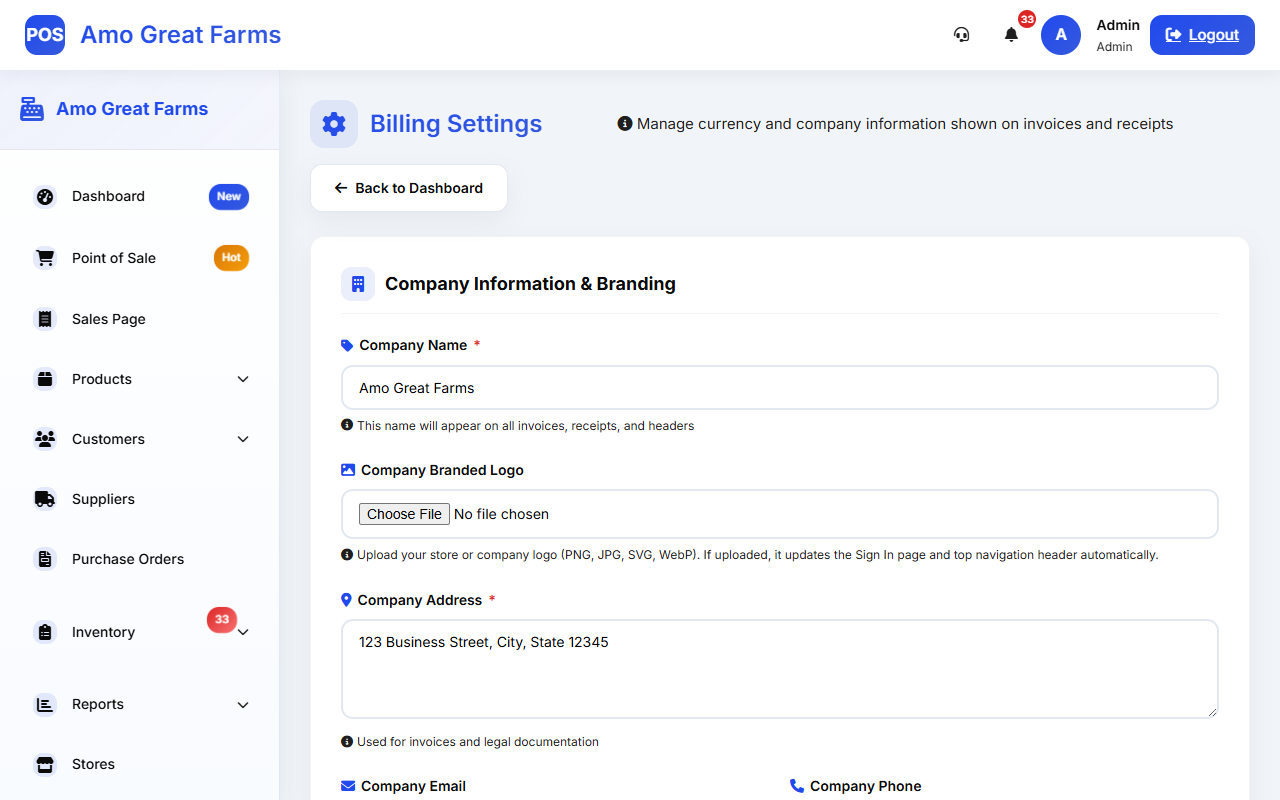
Task: Open Dashboard in the sidebar
Action: point(140,197)
